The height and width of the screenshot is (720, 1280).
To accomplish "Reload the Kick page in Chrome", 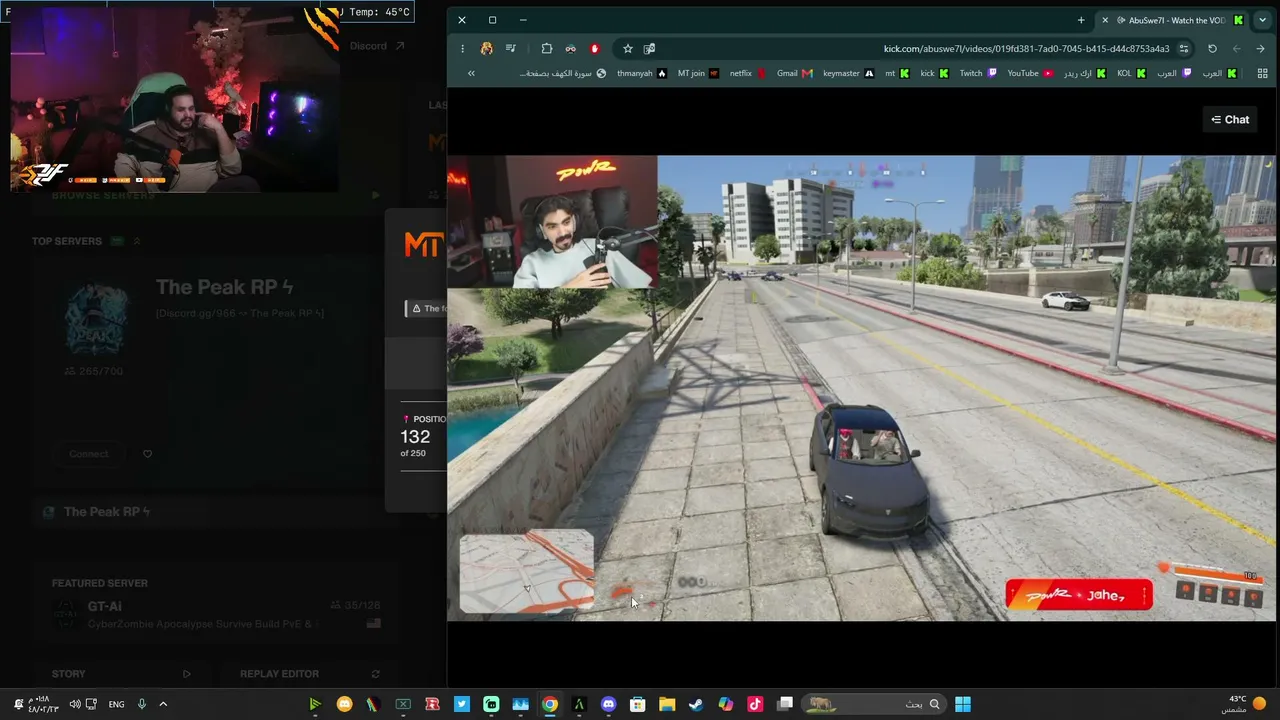I will [1212, 48].
